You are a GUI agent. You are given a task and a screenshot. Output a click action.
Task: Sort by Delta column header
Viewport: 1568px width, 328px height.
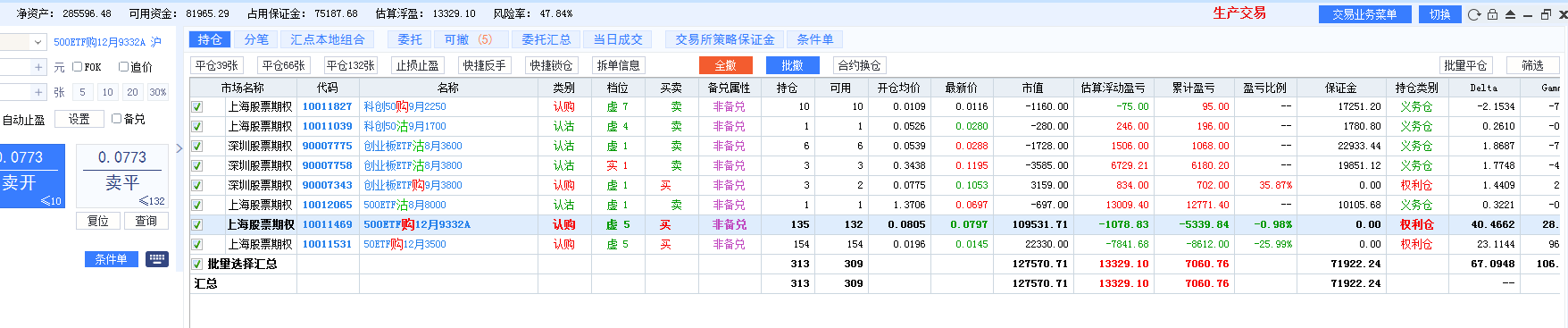click(x=1484, y=88)
